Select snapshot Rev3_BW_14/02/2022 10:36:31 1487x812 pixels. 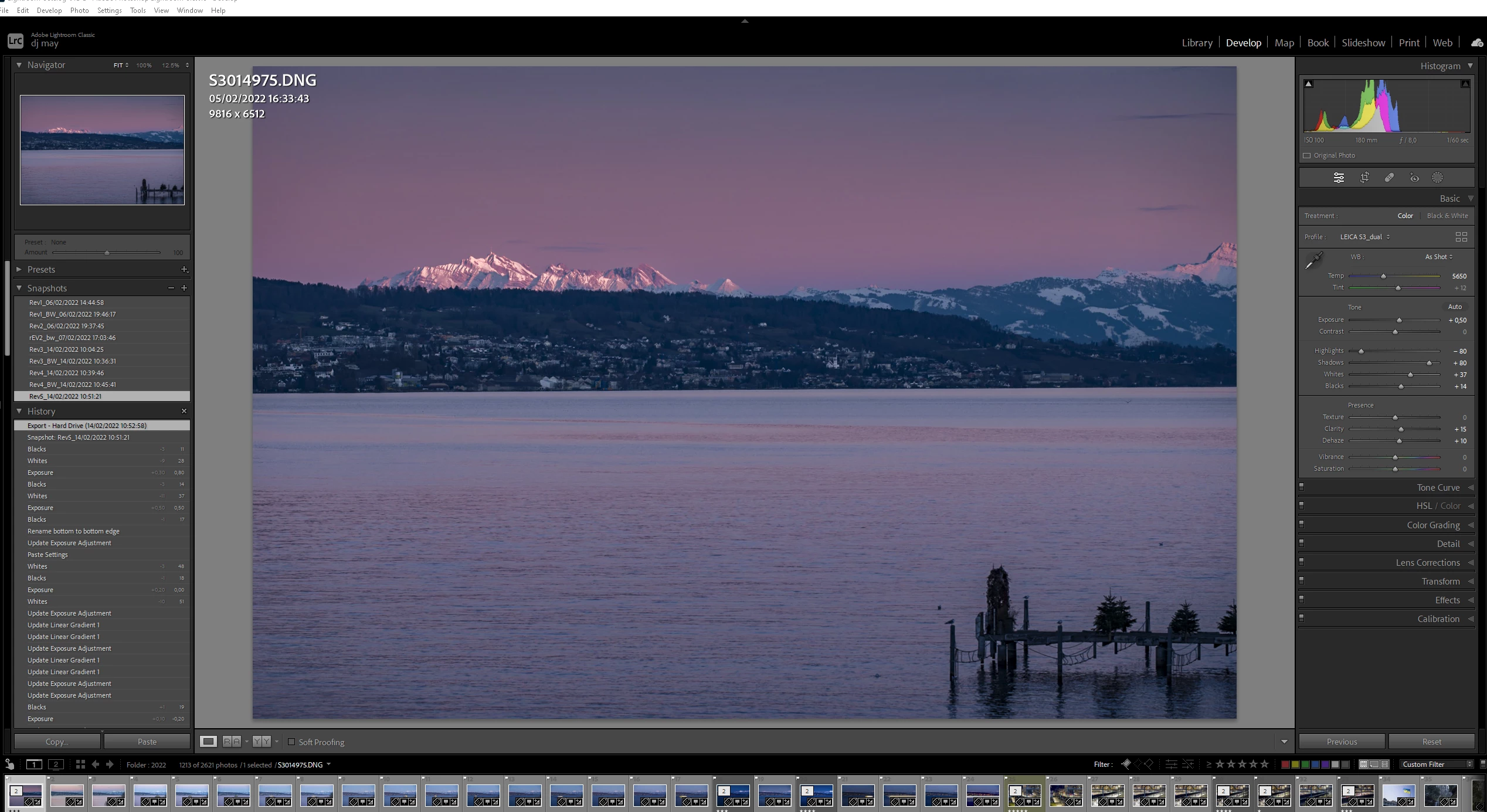[73, 361]
